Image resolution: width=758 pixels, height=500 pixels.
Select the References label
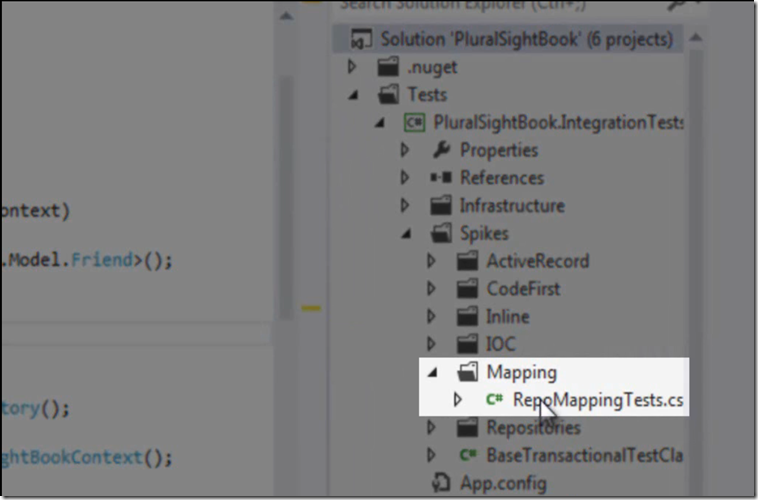click(x=502, y=178)
